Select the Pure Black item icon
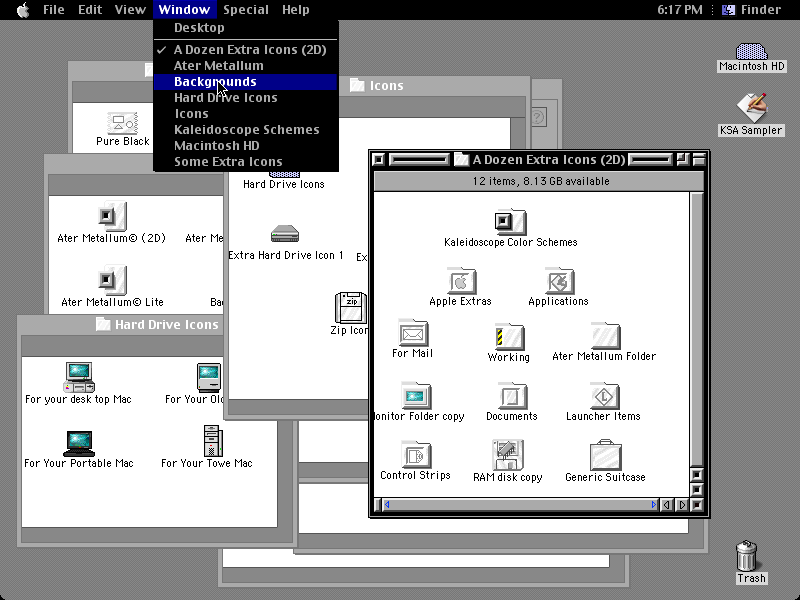The image size is (800, 600). [122, 123]
